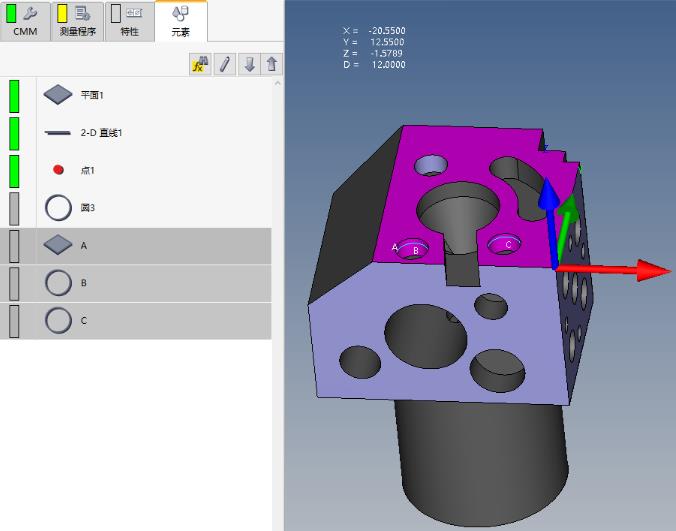Select the 平面1 plane icon

pyautogui.click(x=58, y=95)
